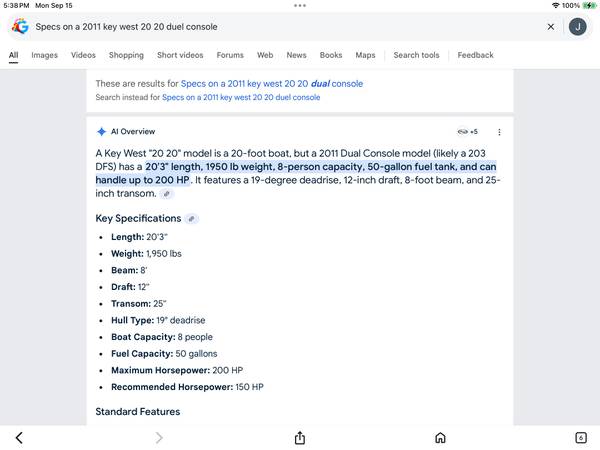Tap the 'Hull Type: 19° deadrise' bullet

point(158,320)
